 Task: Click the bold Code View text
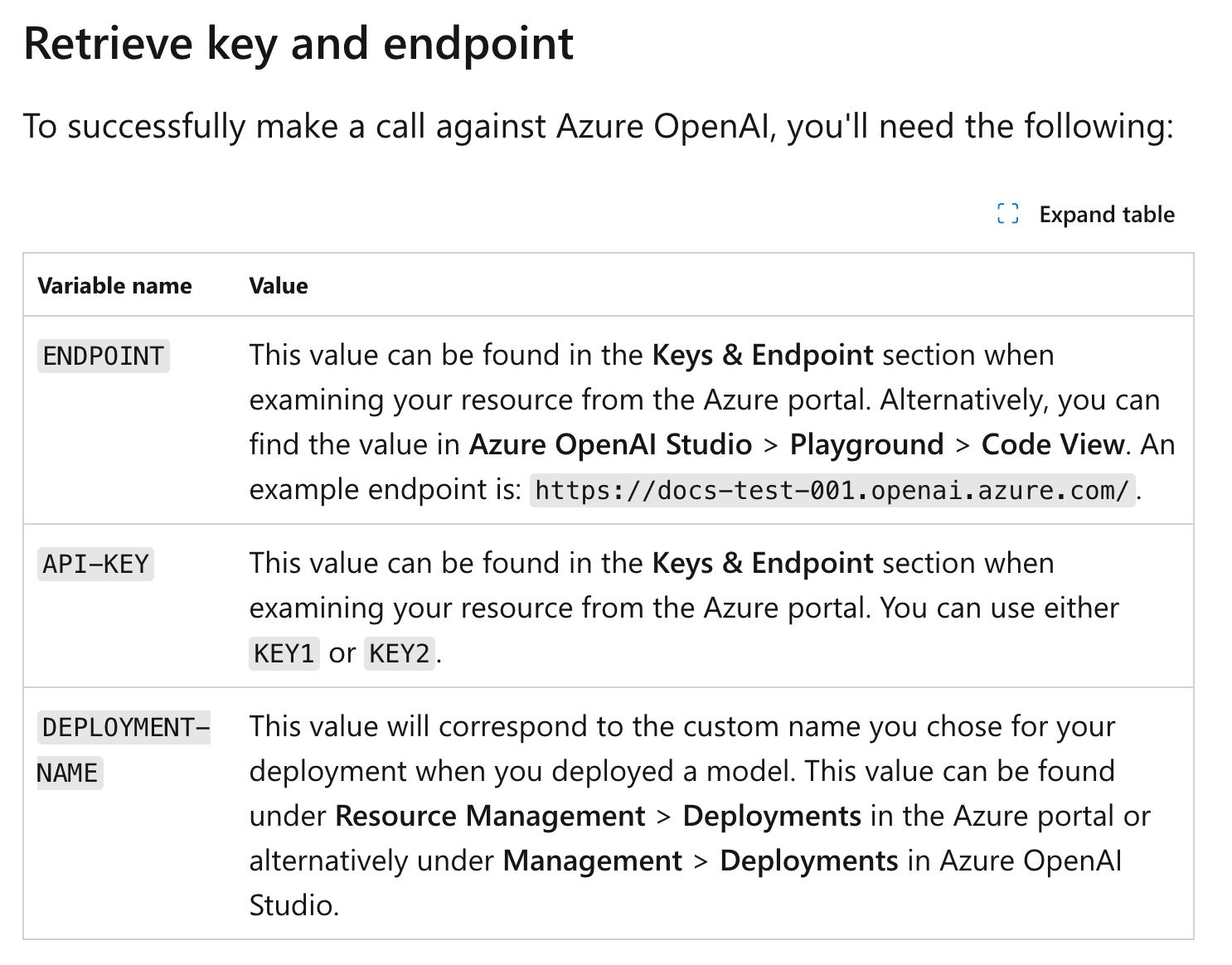pos(1052,444)
